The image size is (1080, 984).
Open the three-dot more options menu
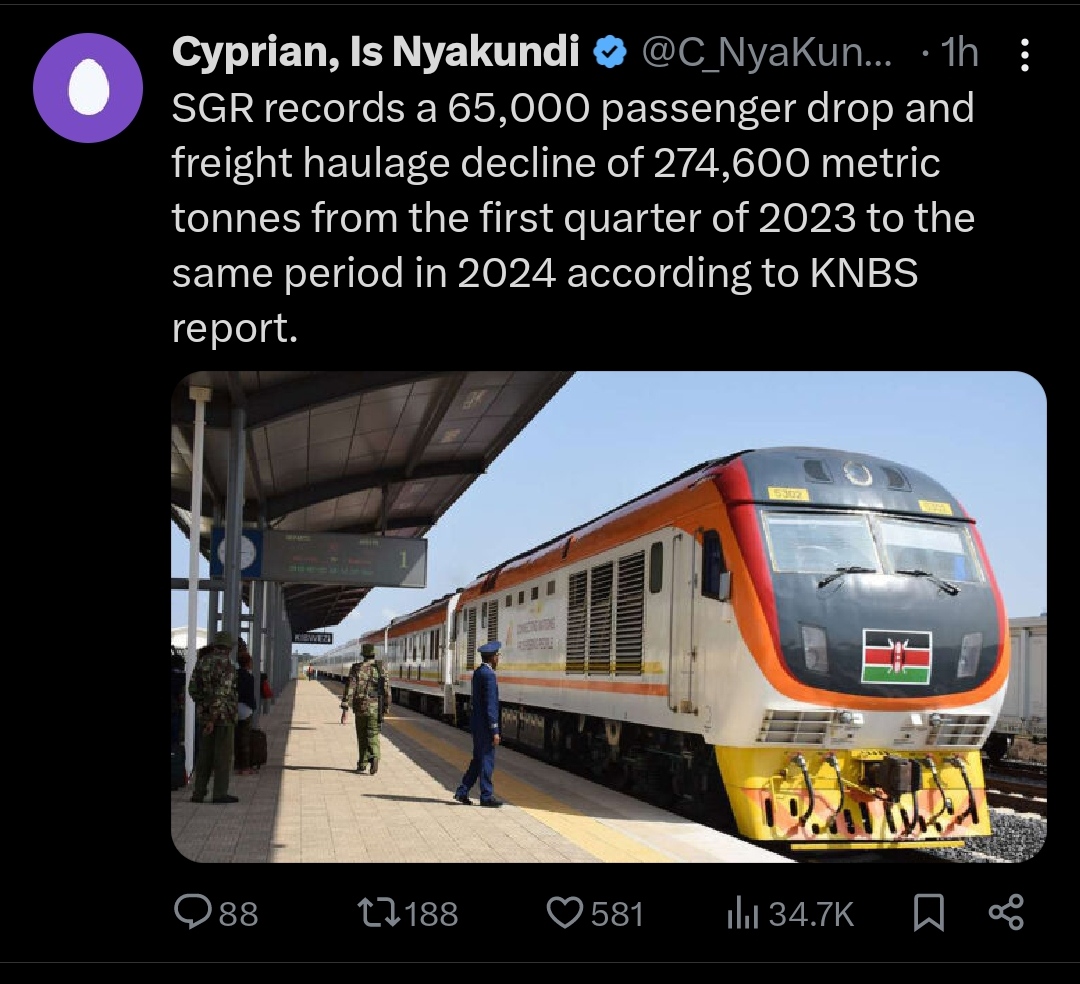click(1024, 56)
